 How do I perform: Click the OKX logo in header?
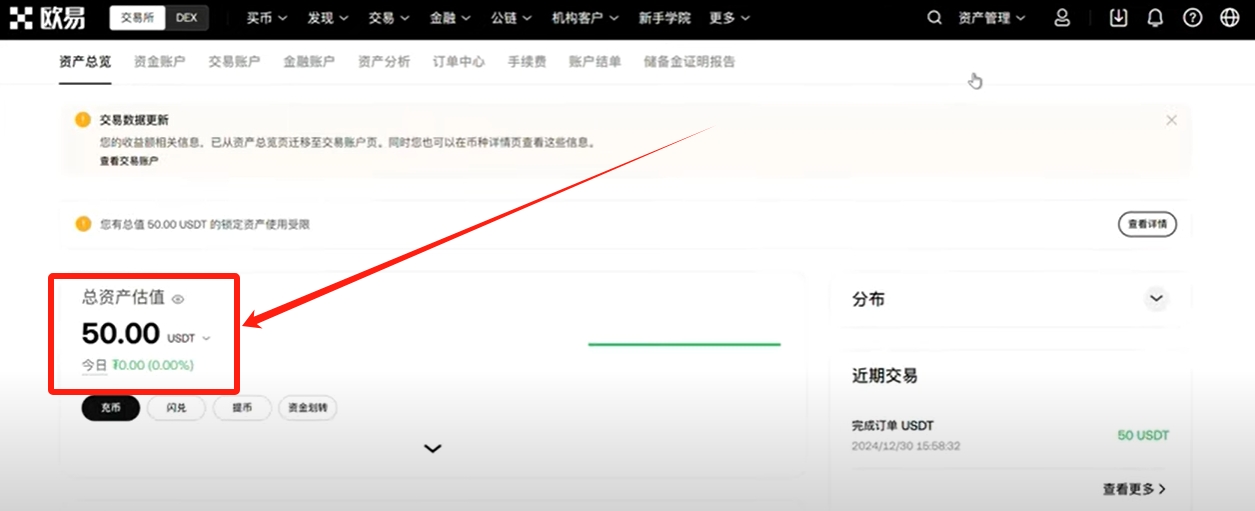click(x=47, y=18)
